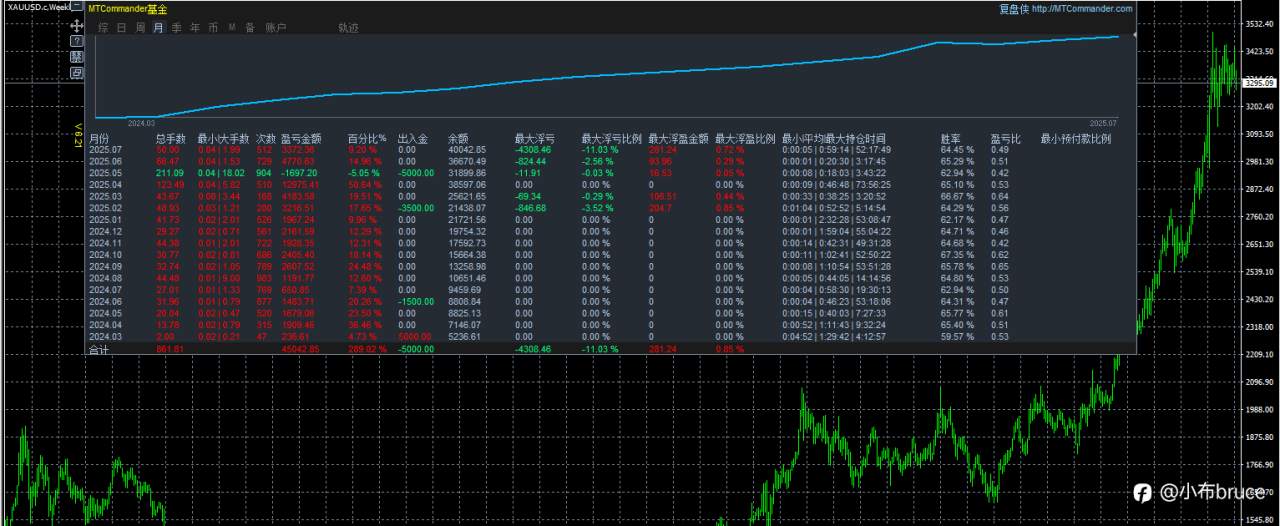This screenshot has height=526, width=1280.
Task: Click the 百分比% column header
Action: click(x=367, y=139)
